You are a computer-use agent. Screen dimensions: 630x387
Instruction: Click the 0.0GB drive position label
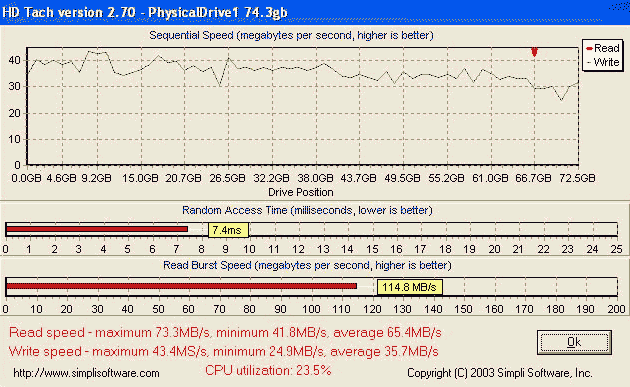point(27,178)
